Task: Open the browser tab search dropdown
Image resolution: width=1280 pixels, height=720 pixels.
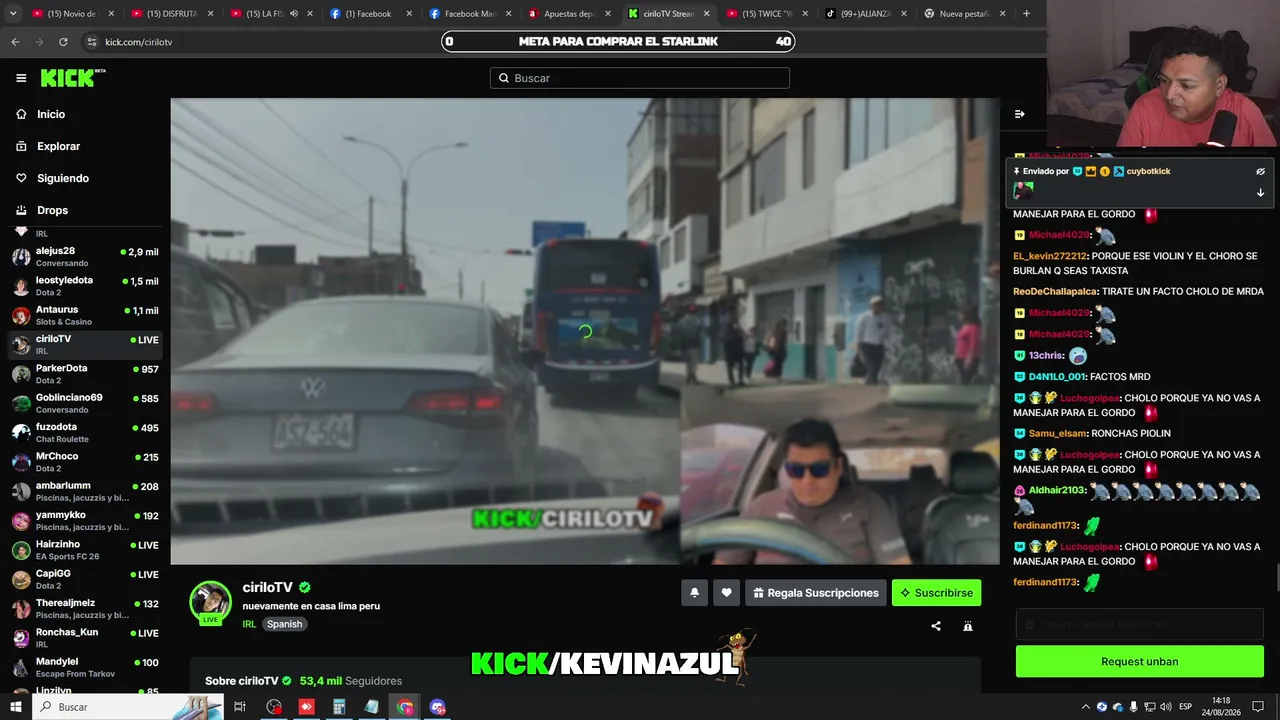Action: pos(13,14)
